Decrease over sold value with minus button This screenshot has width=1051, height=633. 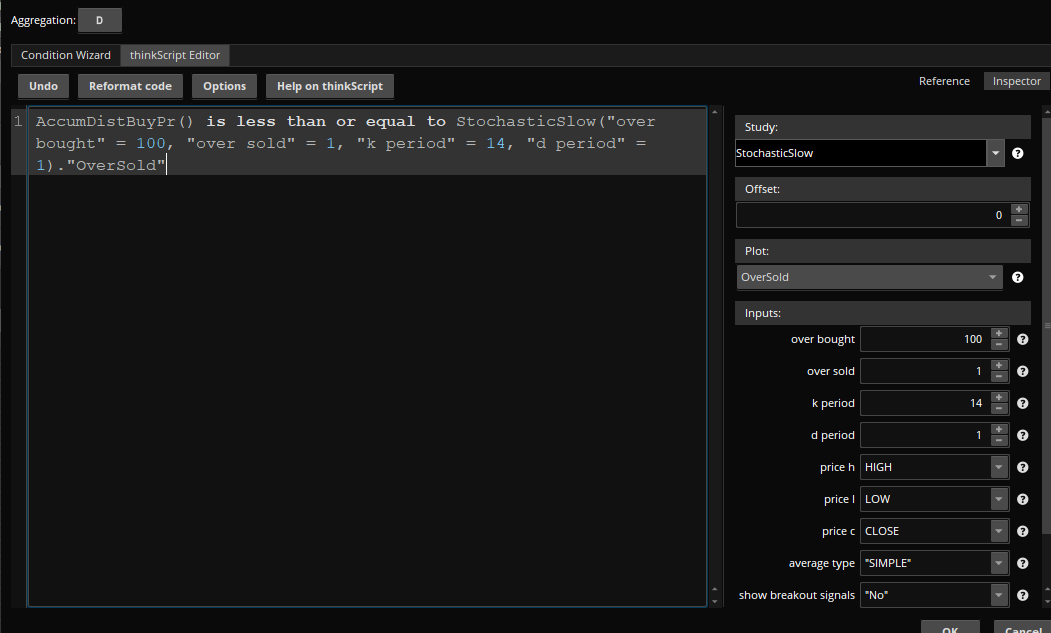click(998, 377)
